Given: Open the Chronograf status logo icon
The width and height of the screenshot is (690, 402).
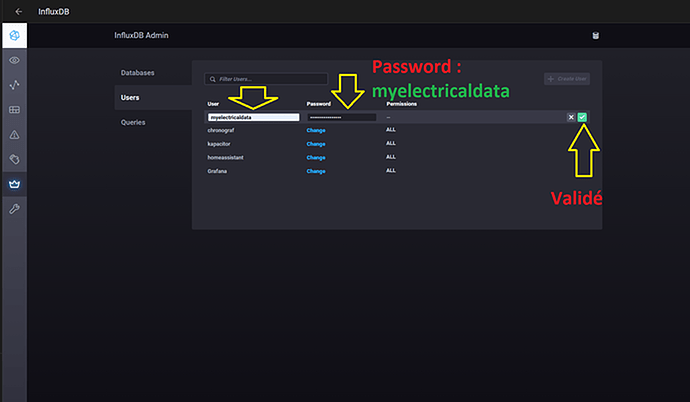Looking at the screenshot, I should [15, 36].
